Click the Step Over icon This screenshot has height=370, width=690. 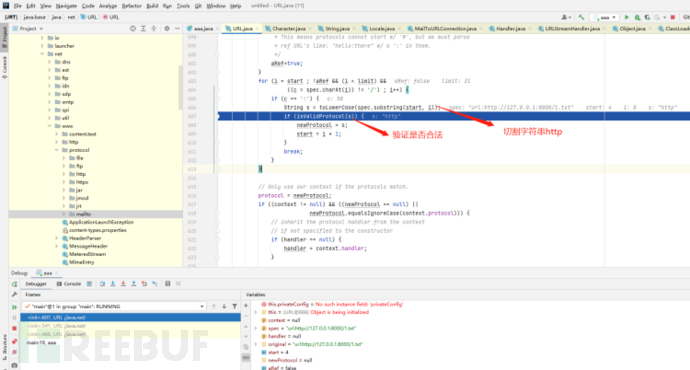[x=102, y=284]
